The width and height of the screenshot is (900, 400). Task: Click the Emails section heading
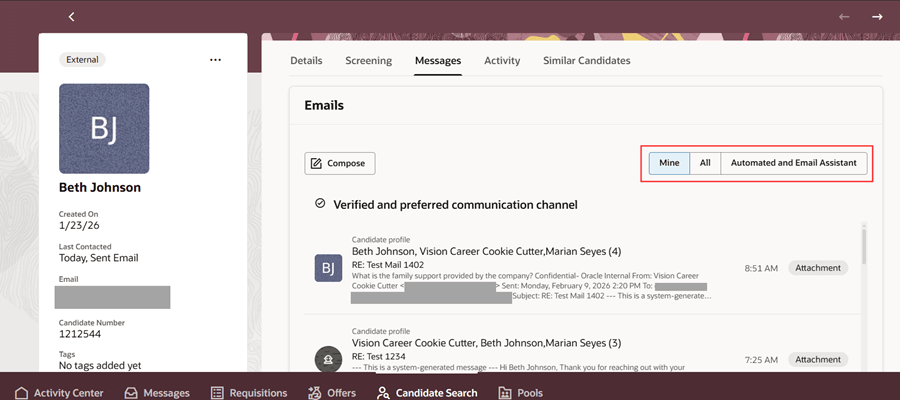[x=324, y=106]
